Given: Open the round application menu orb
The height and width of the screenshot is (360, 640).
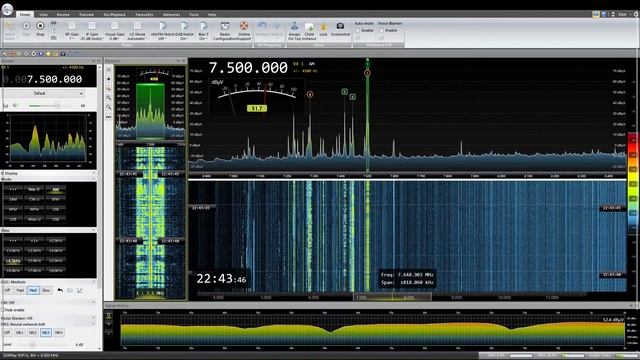Looking at the screenshot, I should tap(7, 9).
